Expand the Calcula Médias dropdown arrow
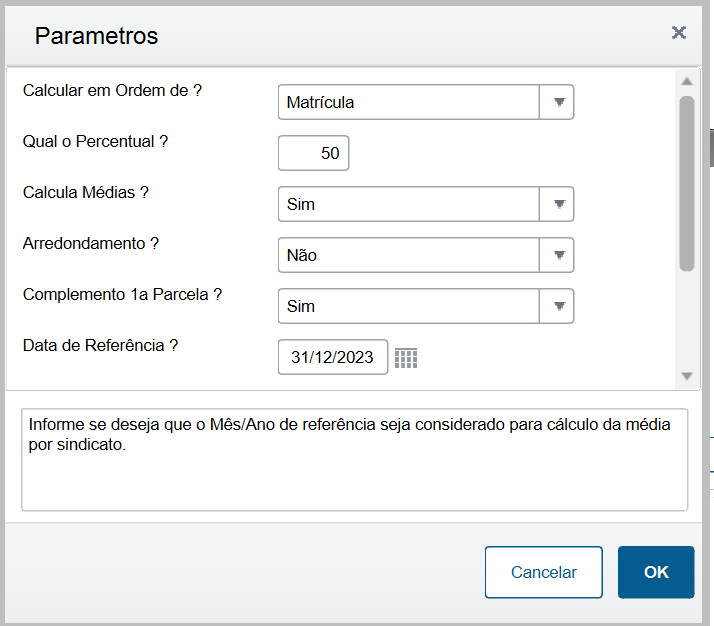The width and height of the screenshot is (714, 626). point(556,204)
